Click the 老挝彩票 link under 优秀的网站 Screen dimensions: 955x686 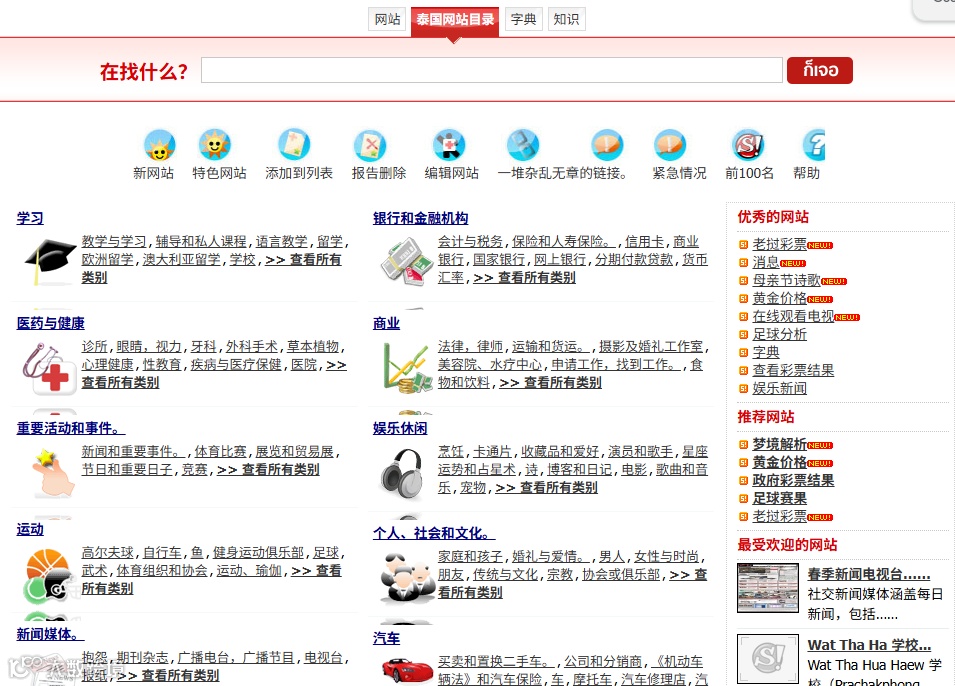(779, 244)
